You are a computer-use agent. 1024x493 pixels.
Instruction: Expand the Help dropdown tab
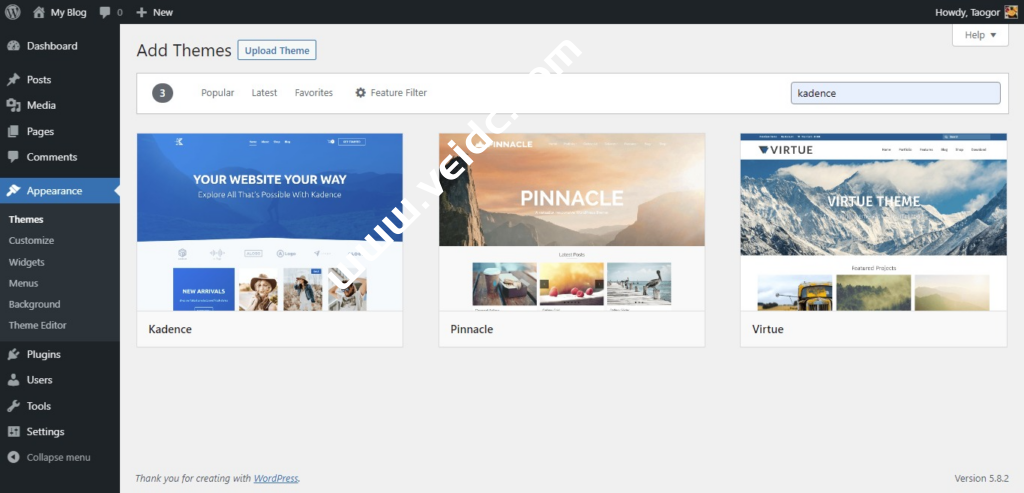(x=980, y=35)
